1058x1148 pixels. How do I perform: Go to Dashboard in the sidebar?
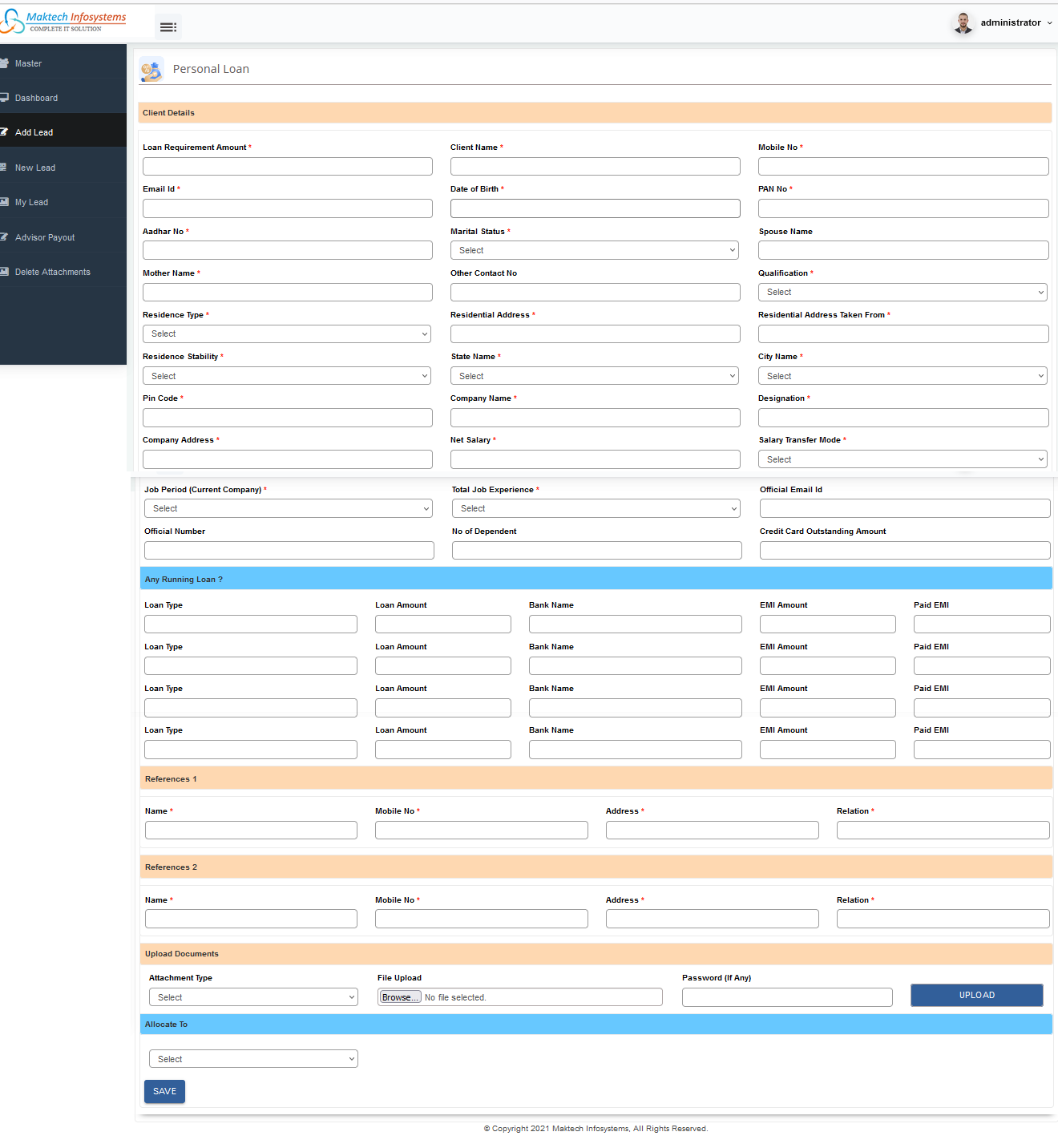click(x=36, y=98)
